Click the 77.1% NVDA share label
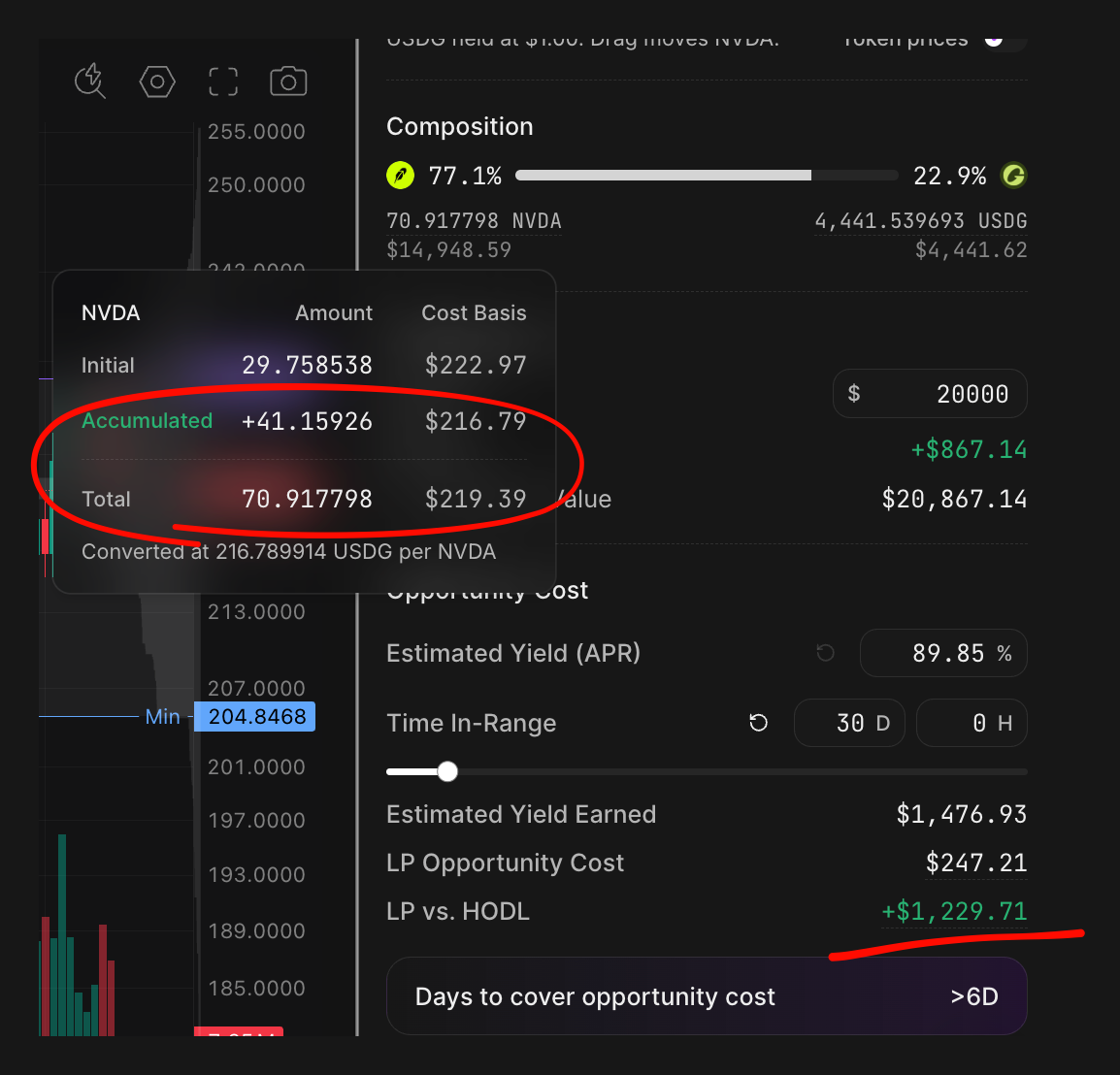 (465, 176)
